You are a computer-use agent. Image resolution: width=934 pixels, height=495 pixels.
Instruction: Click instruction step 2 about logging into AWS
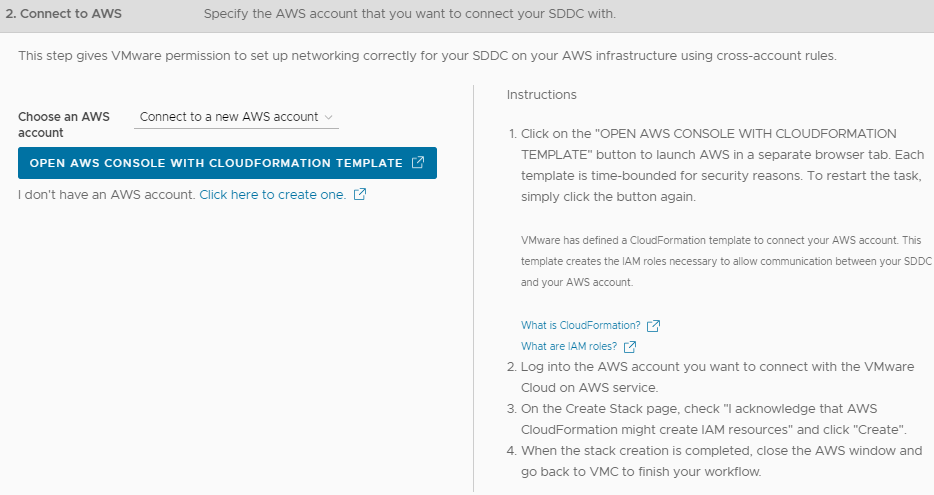click(711, 377)
